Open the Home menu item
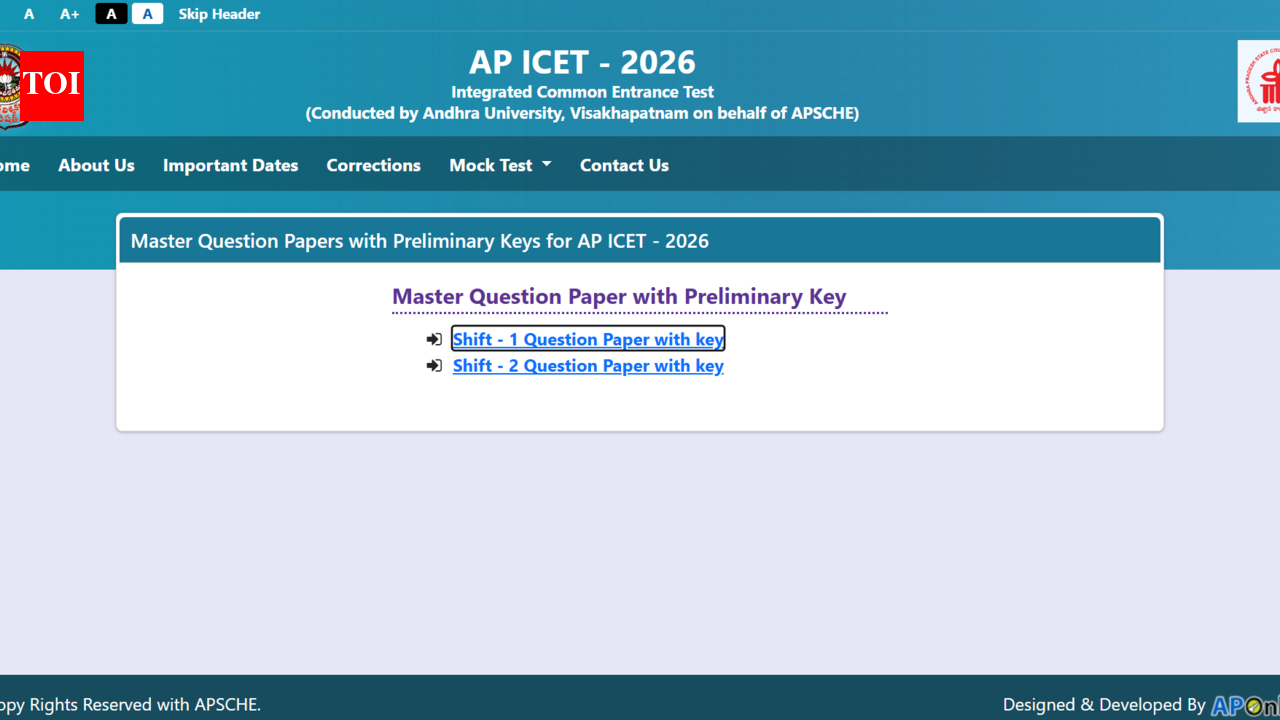1280x720 pixels. click(x=14, y=165)
